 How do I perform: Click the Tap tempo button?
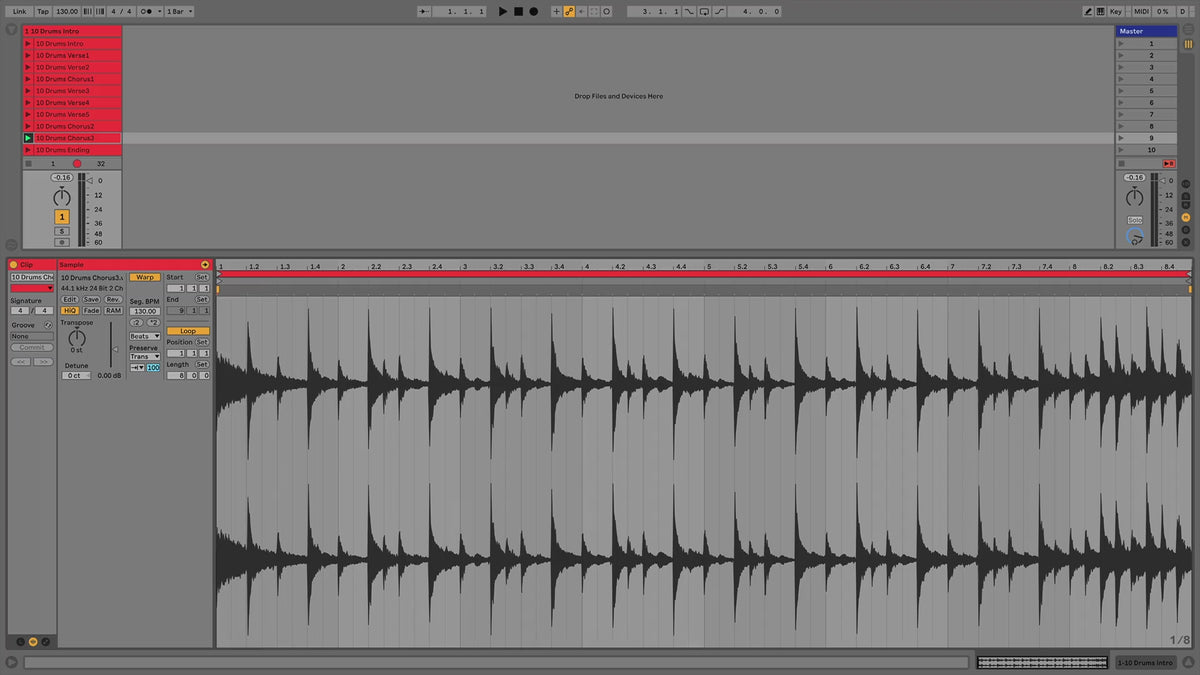click(x=42, y=11)
